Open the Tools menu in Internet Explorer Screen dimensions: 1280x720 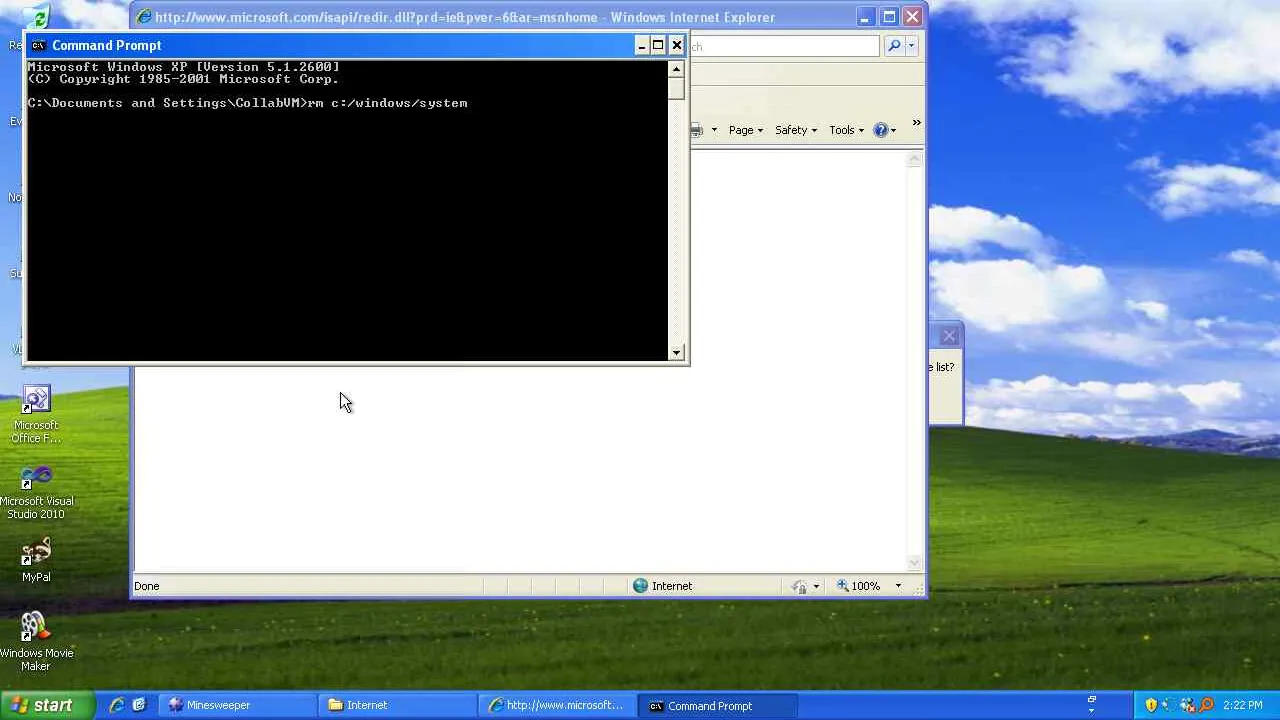846,130
